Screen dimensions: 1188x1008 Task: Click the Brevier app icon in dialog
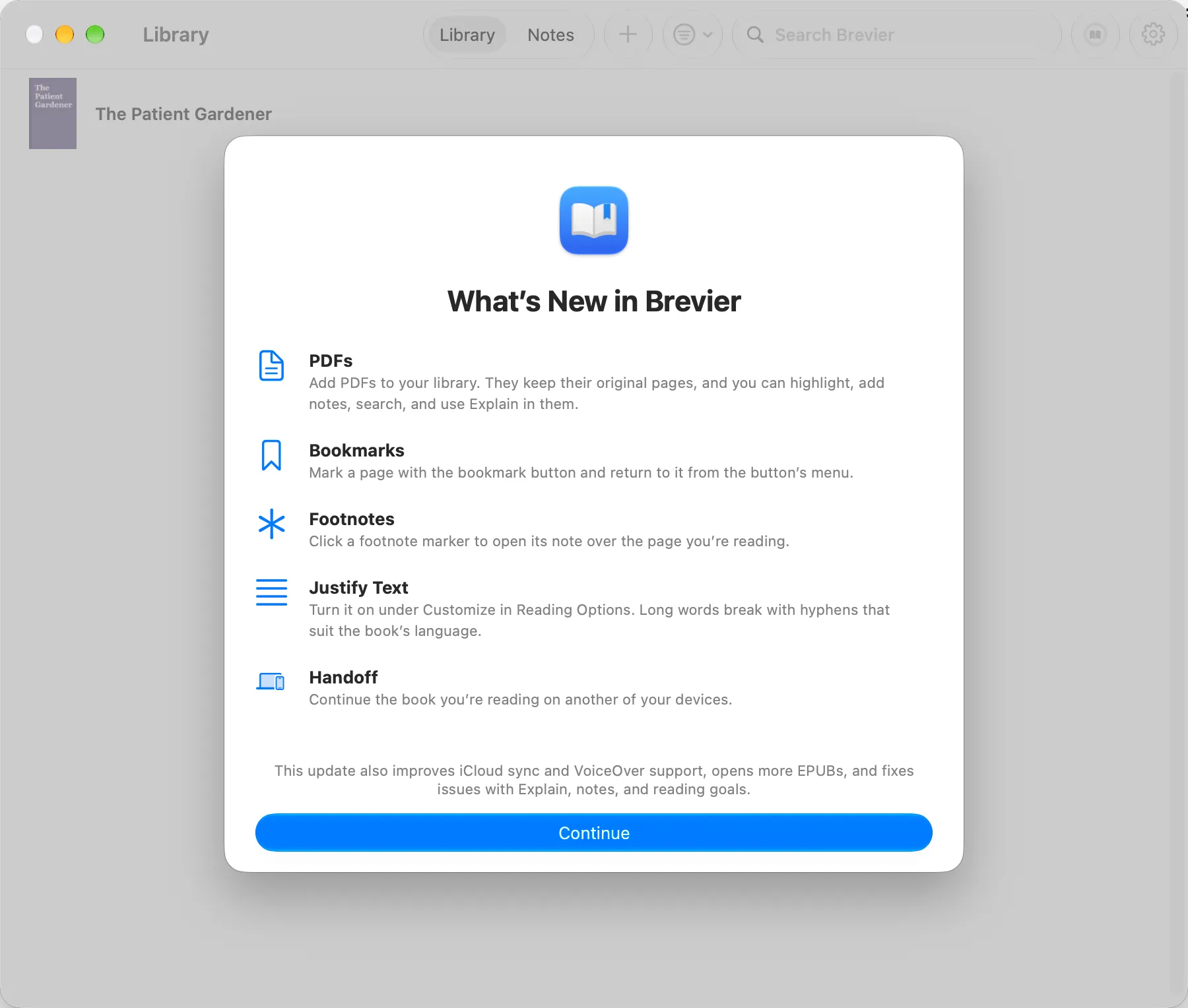pyautogui.click(x=594, y=220)
